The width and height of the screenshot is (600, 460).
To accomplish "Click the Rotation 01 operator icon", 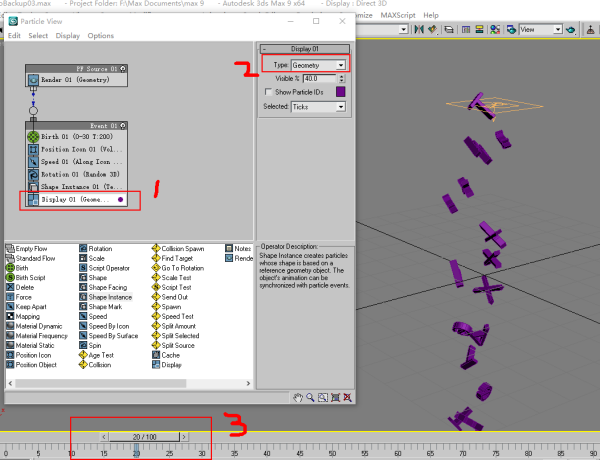I will point(33,175).
